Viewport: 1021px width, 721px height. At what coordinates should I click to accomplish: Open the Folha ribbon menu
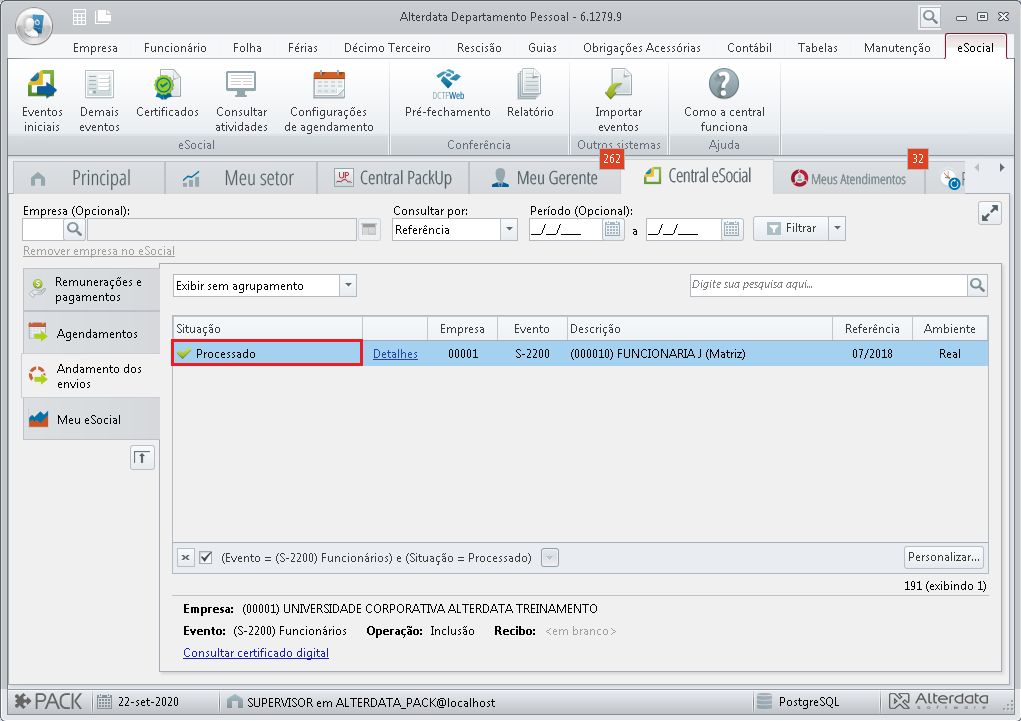click(247, 48)
